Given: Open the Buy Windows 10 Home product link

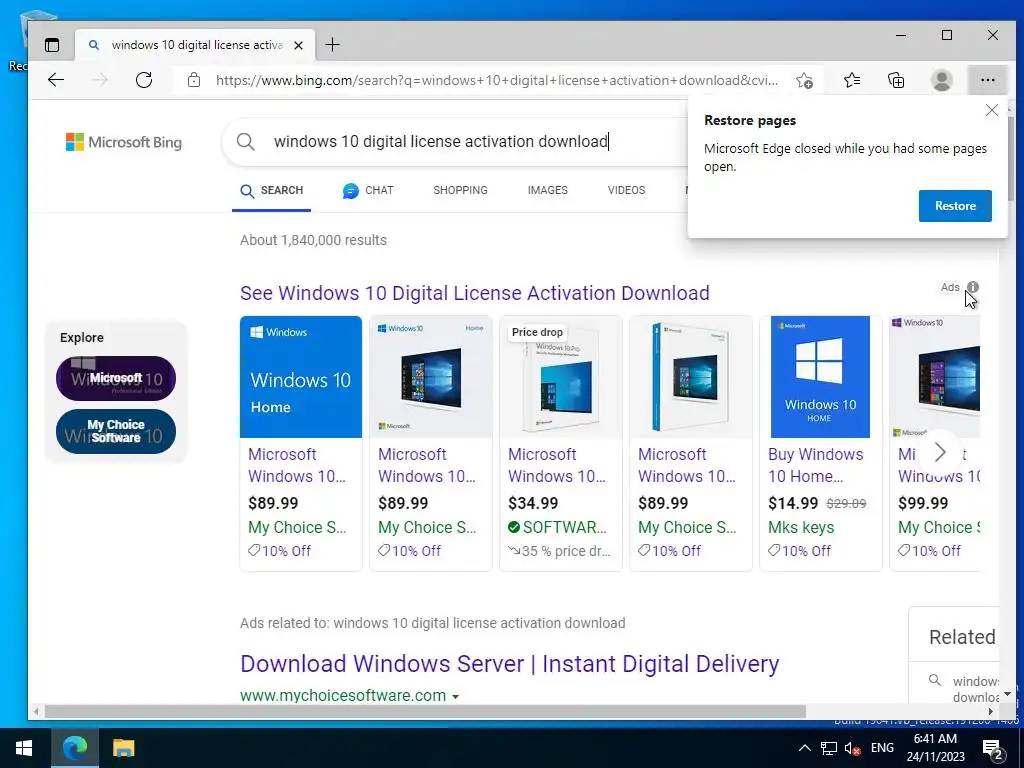Looking at the screenshot, I should (x=816, y=465).
